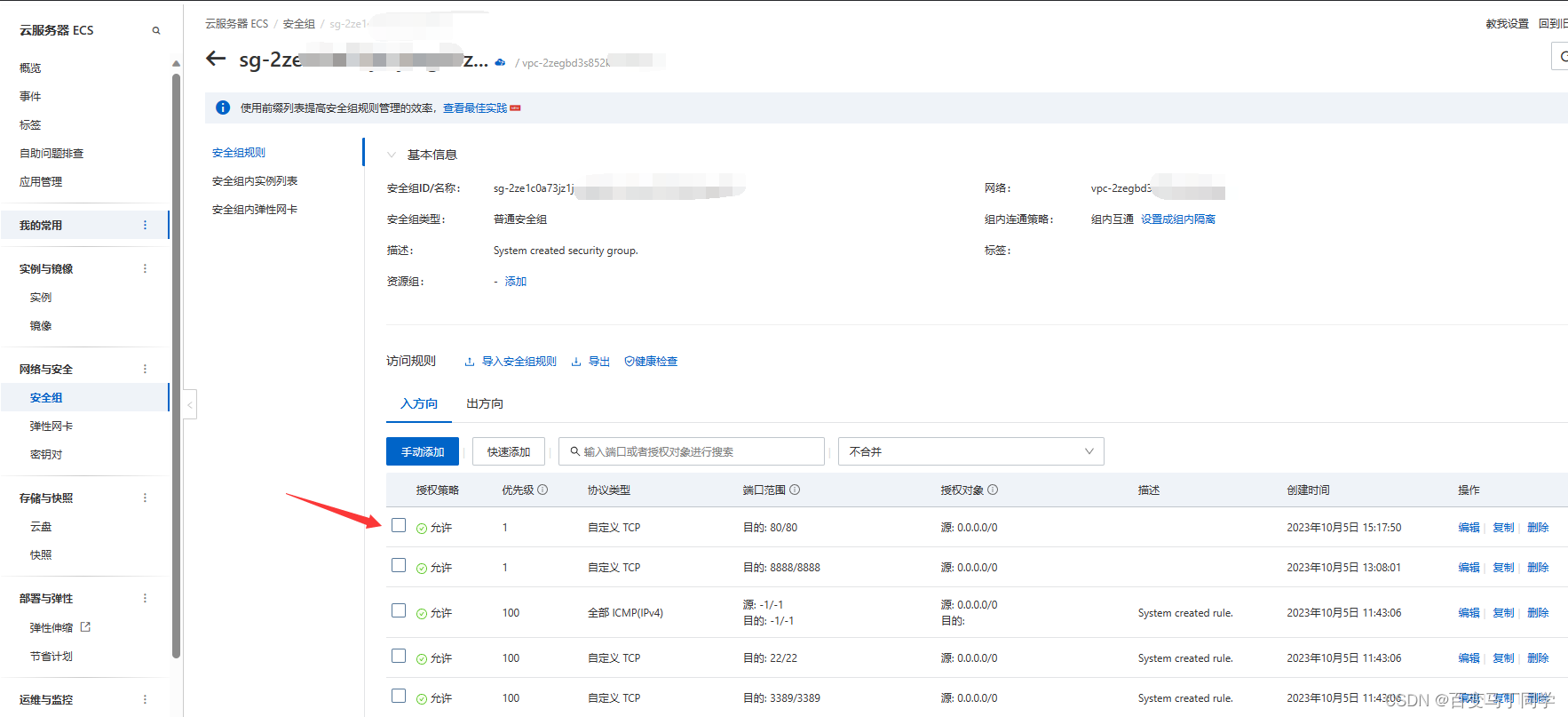Open the 安全组内弹性网卡 side tab
1568x717 pixels.
tap(255, 210)
